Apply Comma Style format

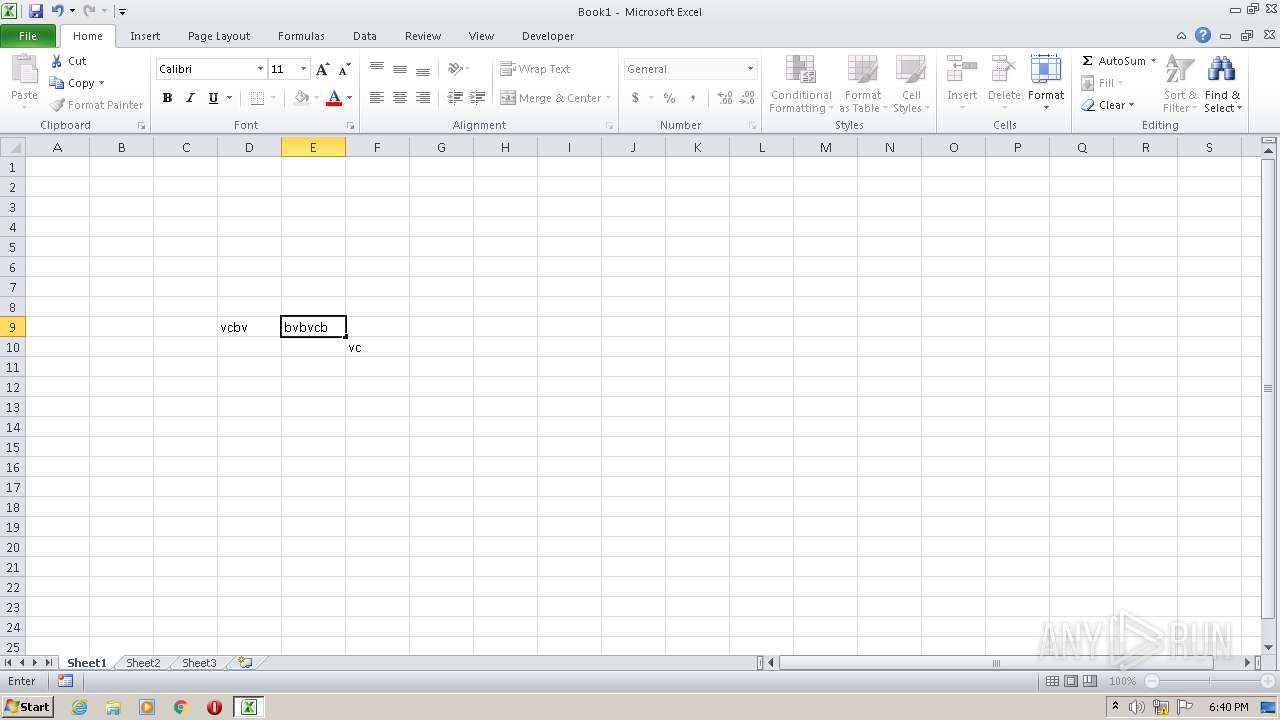tap(693, 98)
